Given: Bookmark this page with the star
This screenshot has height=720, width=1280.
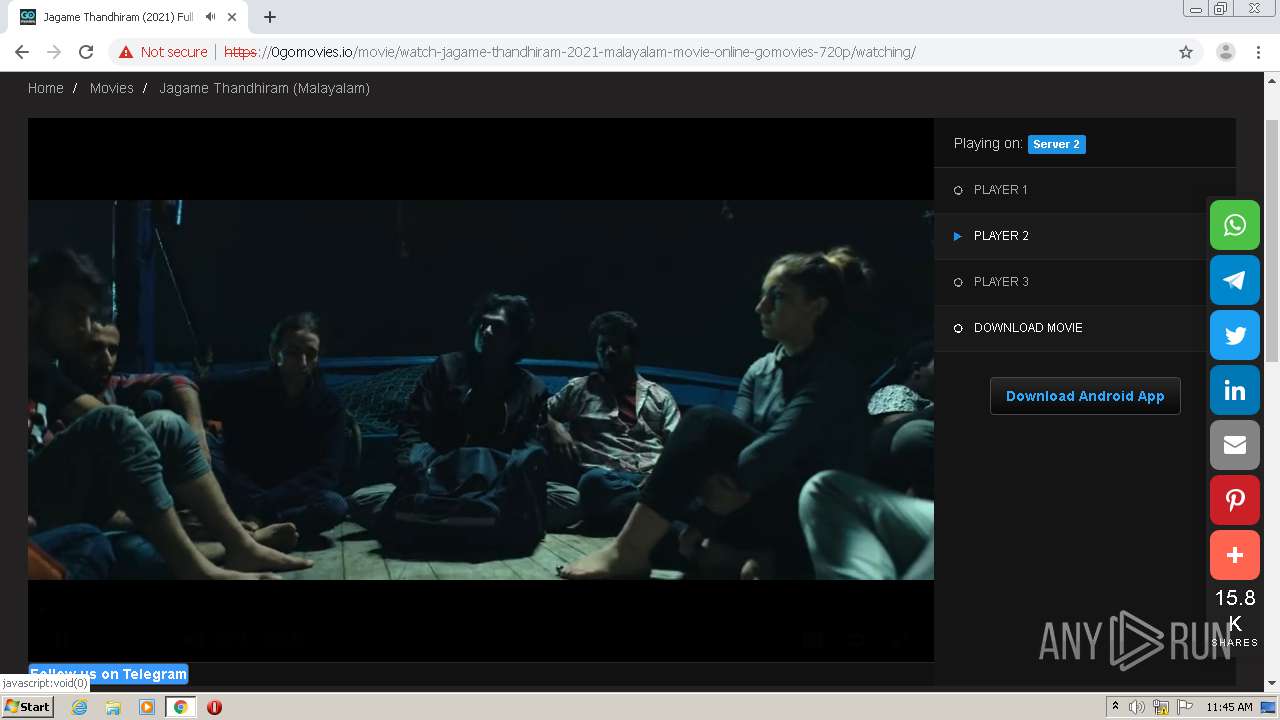Looking at the screenshot, I should [1186, 52].
